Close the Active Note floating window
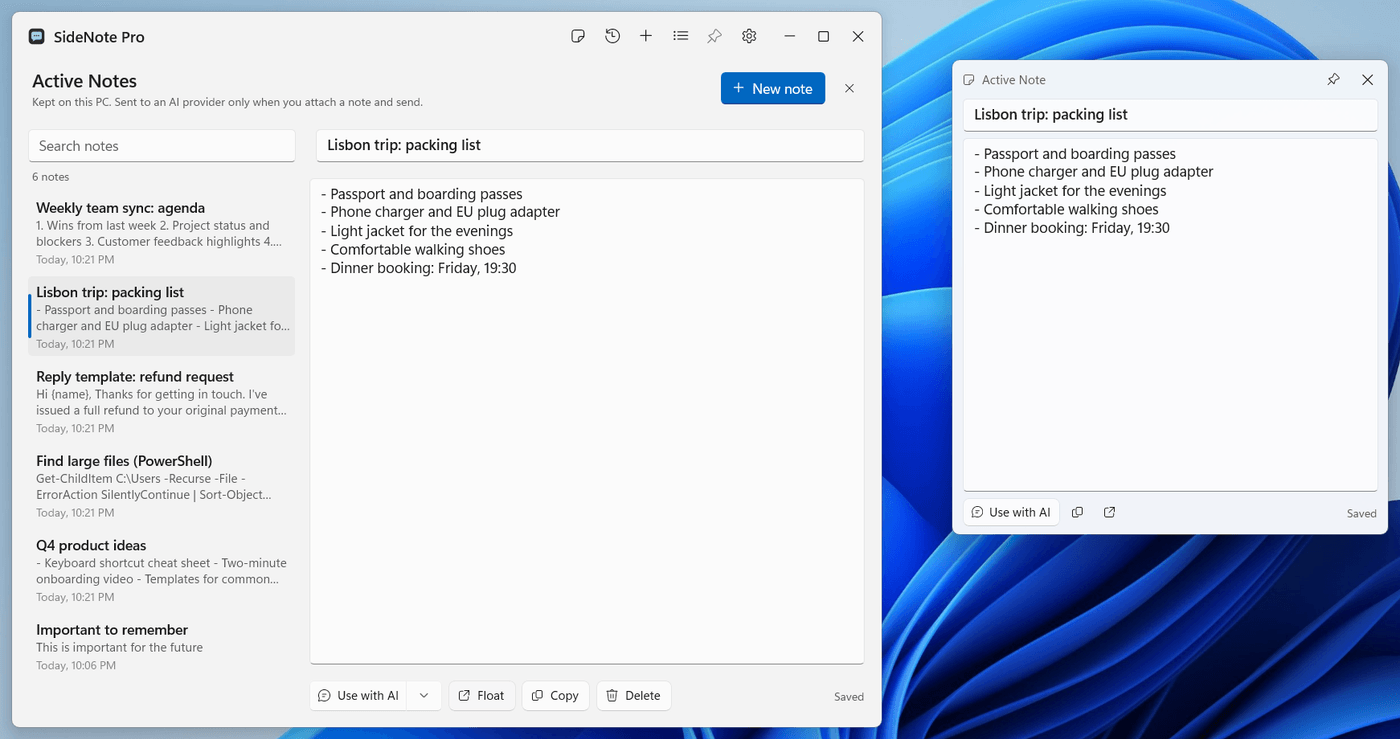Viewport: 1400px width, 739px height. pos(1367,80)
